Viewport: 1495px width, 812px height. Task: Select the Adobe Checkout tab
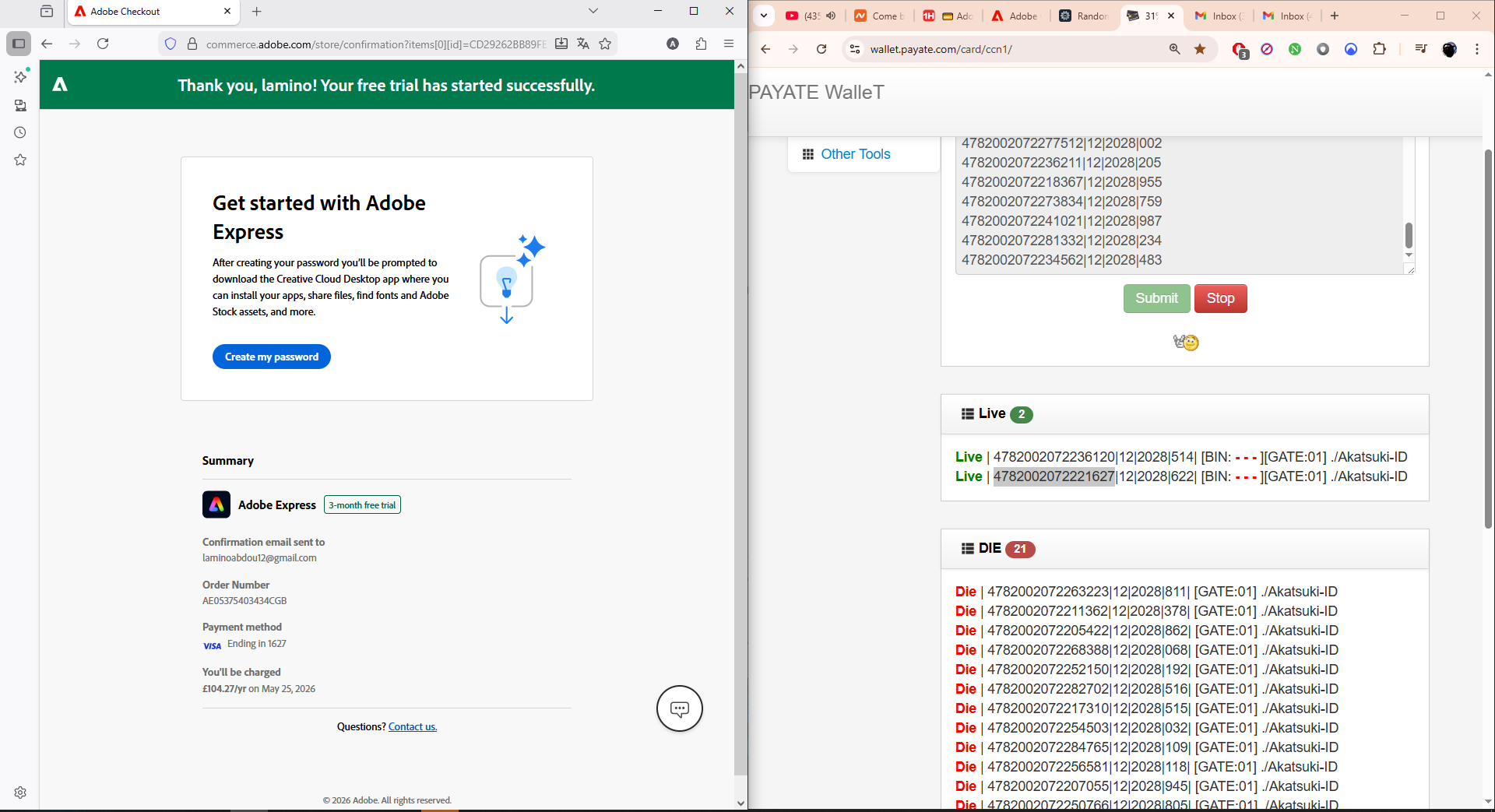tap(148, 11)
